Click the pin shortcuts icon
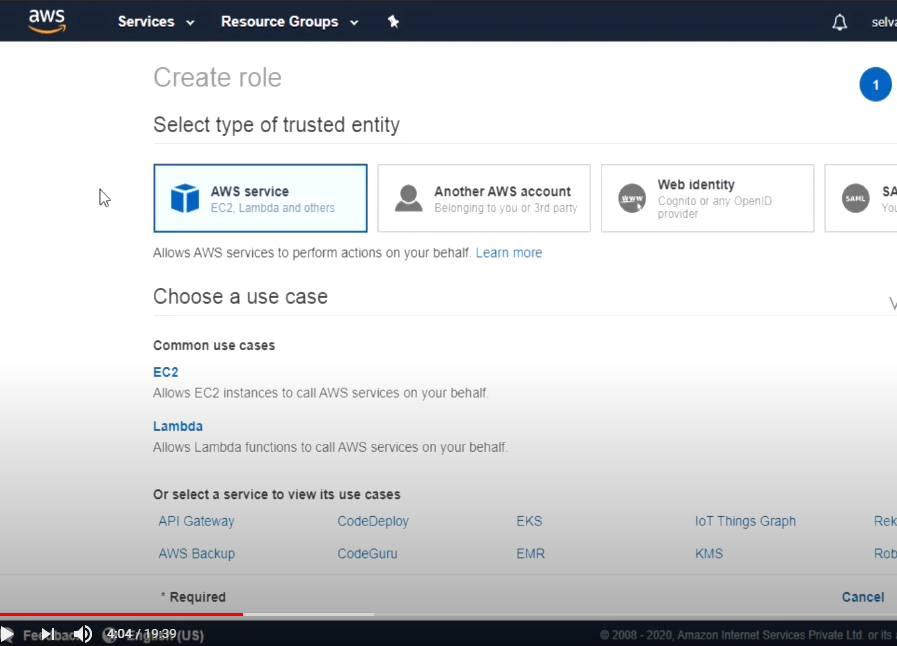Screen dimensions: 897x646 click(x=393, y=22)
